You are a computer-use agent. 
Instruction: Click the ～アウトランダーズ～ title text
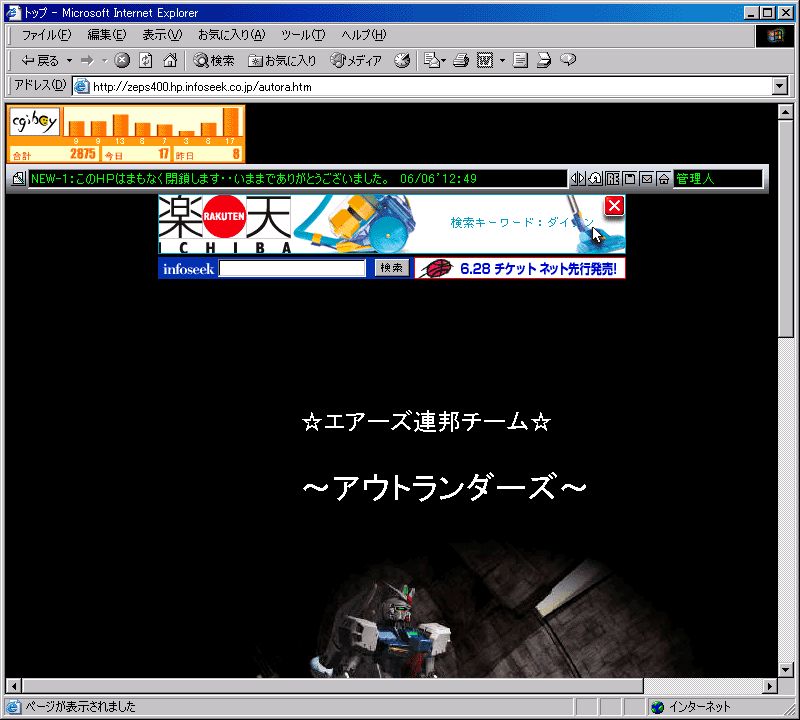[x=444, y=487]
